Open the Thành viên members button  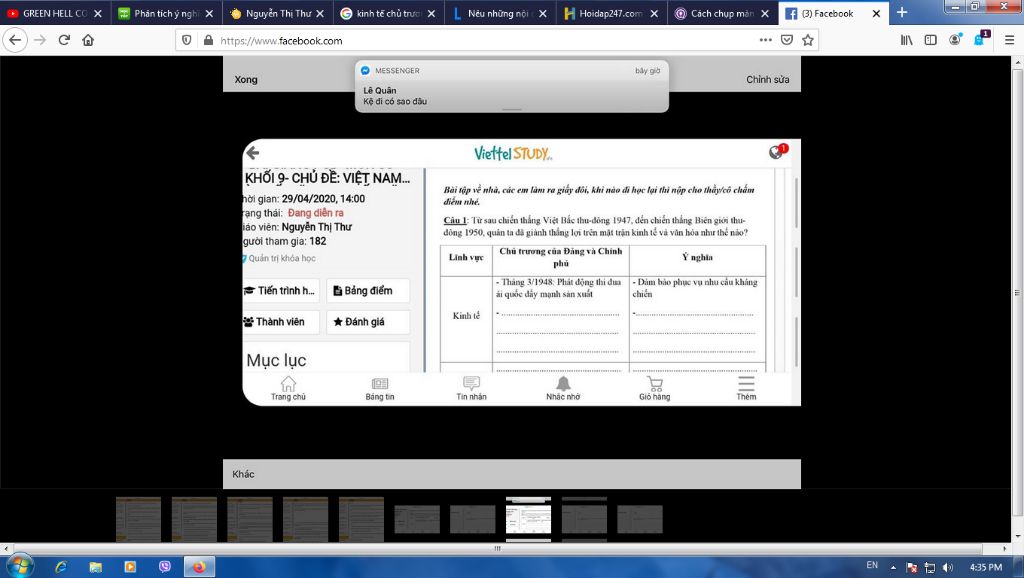pyautogui.click(x=280, y=322)
